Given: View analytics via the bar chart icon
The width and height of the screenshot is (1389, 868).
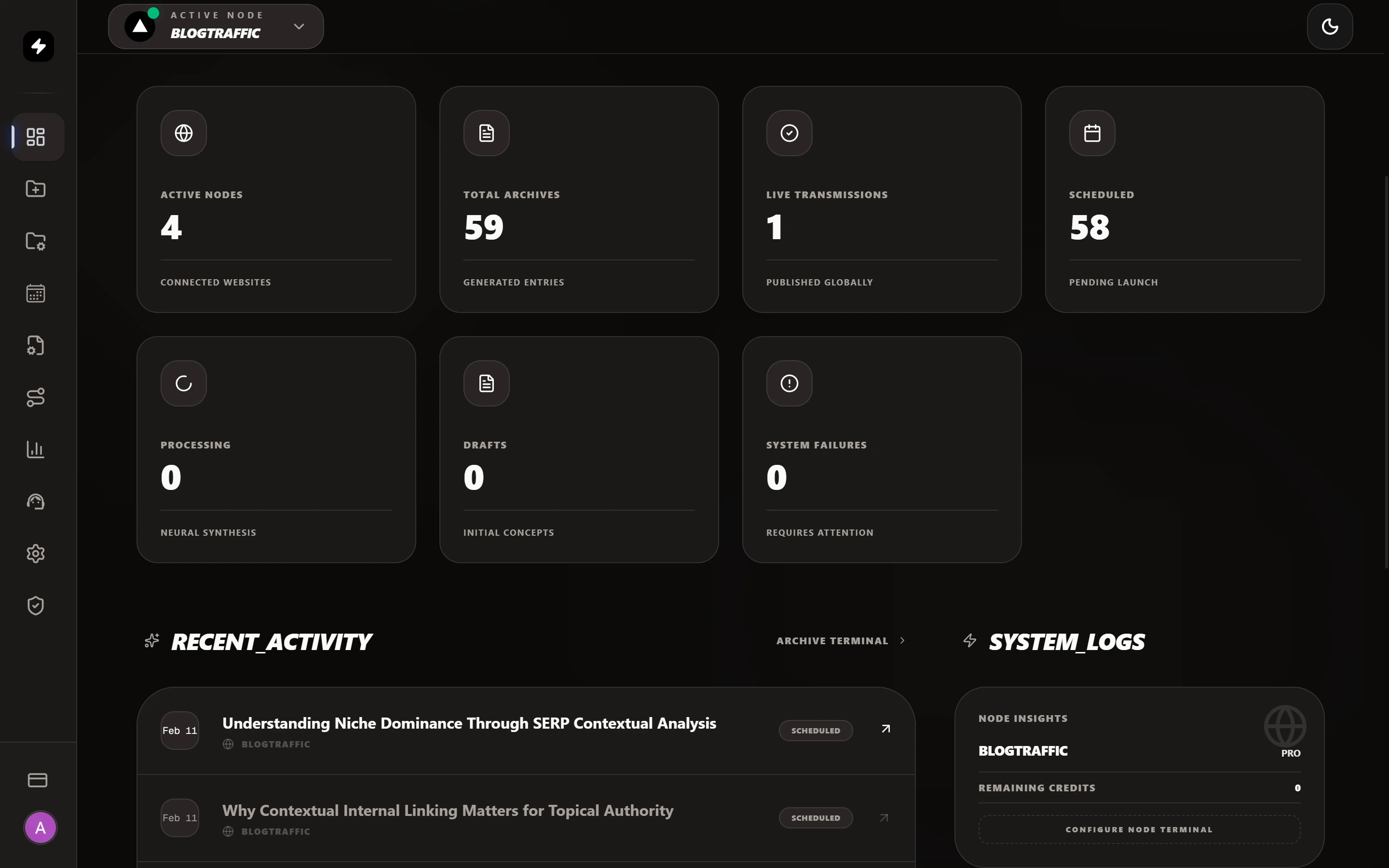Looking at the screenshot, I should point(36,449).
